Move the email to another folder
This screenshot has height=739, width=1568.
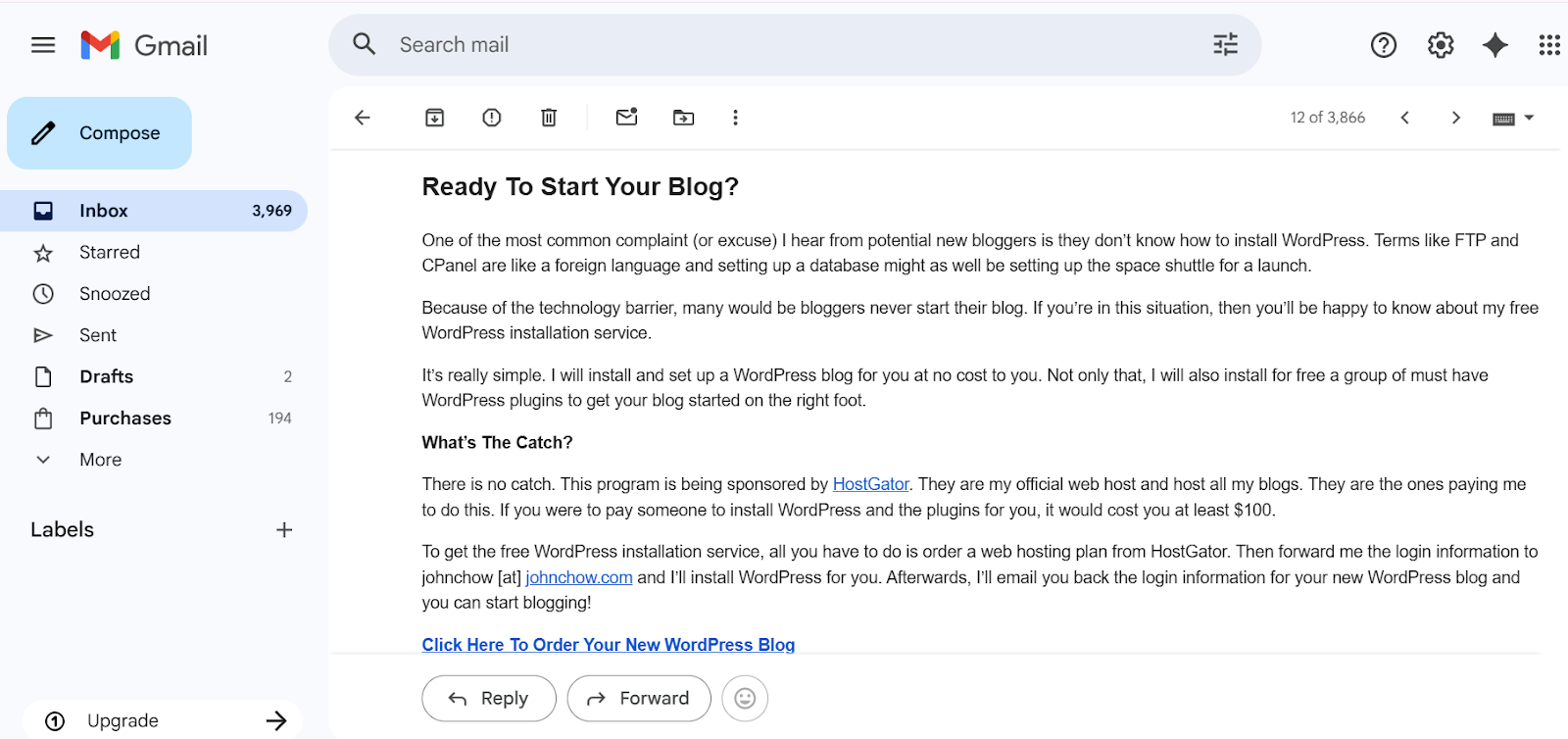point(683,117)
